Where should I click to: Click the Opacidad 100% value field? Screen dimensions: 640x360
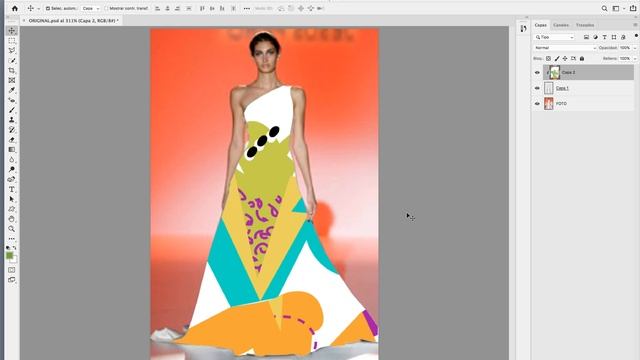[x=625, y=48]
